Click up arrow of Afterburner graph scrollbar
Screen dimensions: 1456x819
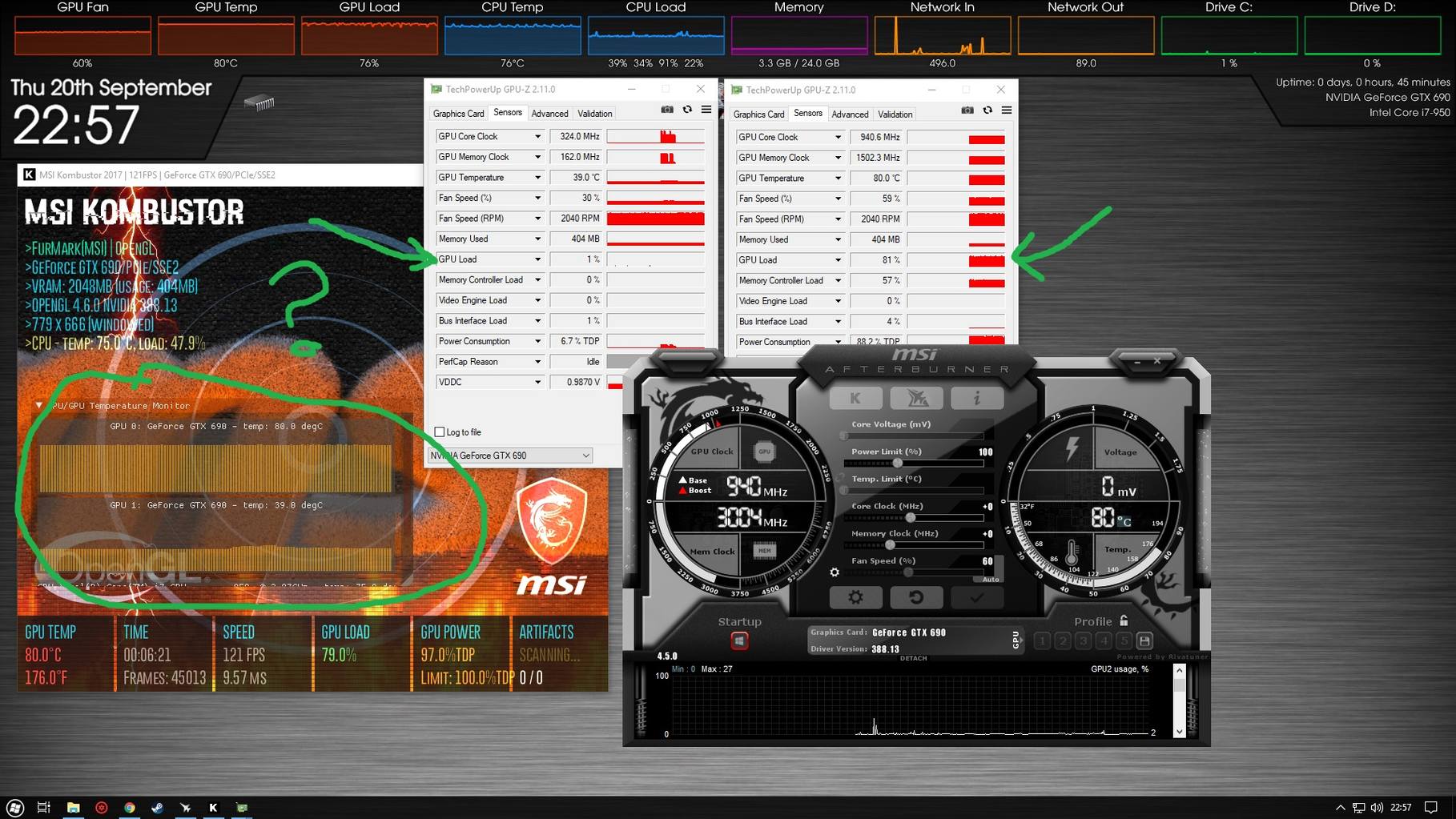(x=1179, y=671)
